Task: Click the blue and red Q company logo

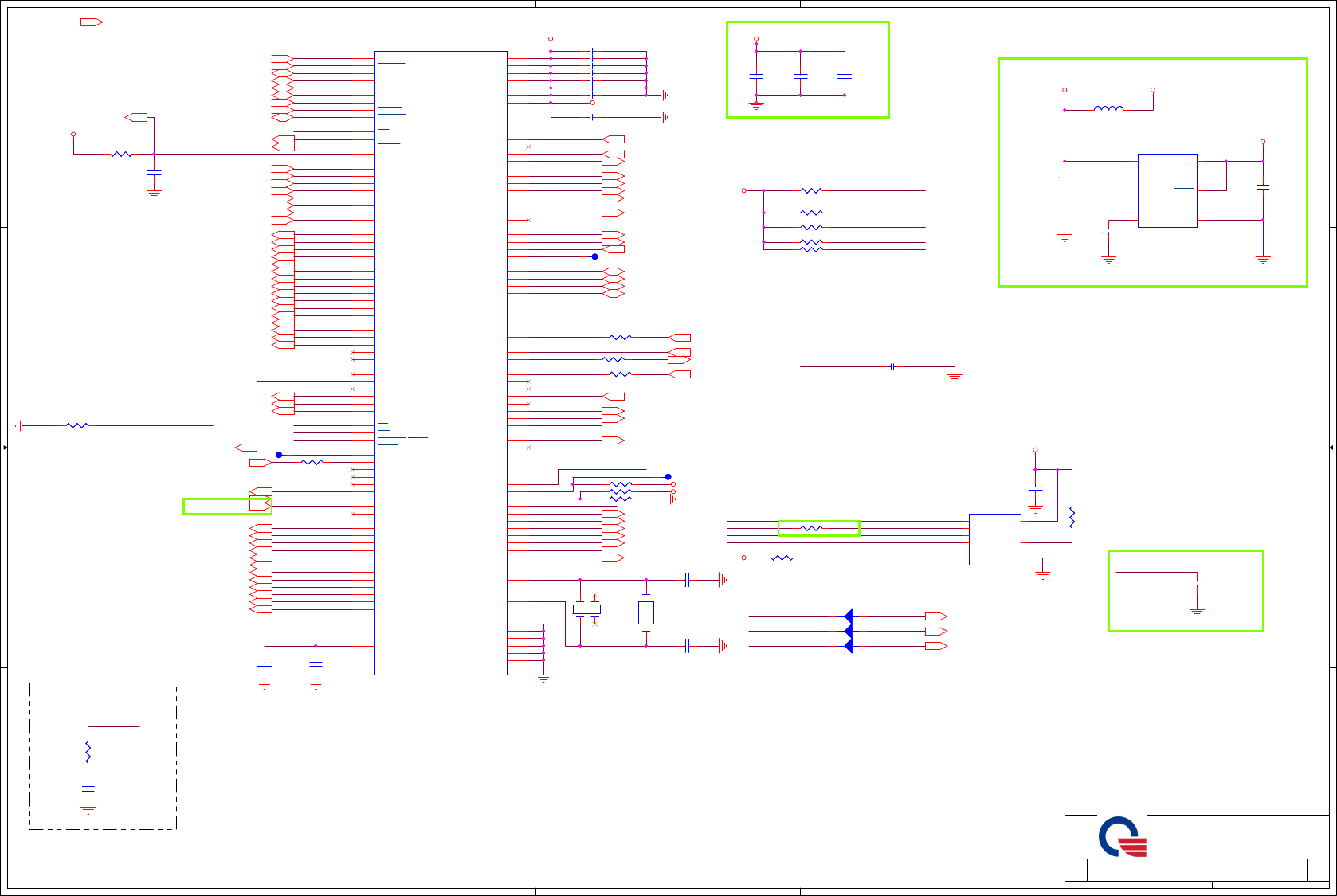Action: tap(1122, 836)
